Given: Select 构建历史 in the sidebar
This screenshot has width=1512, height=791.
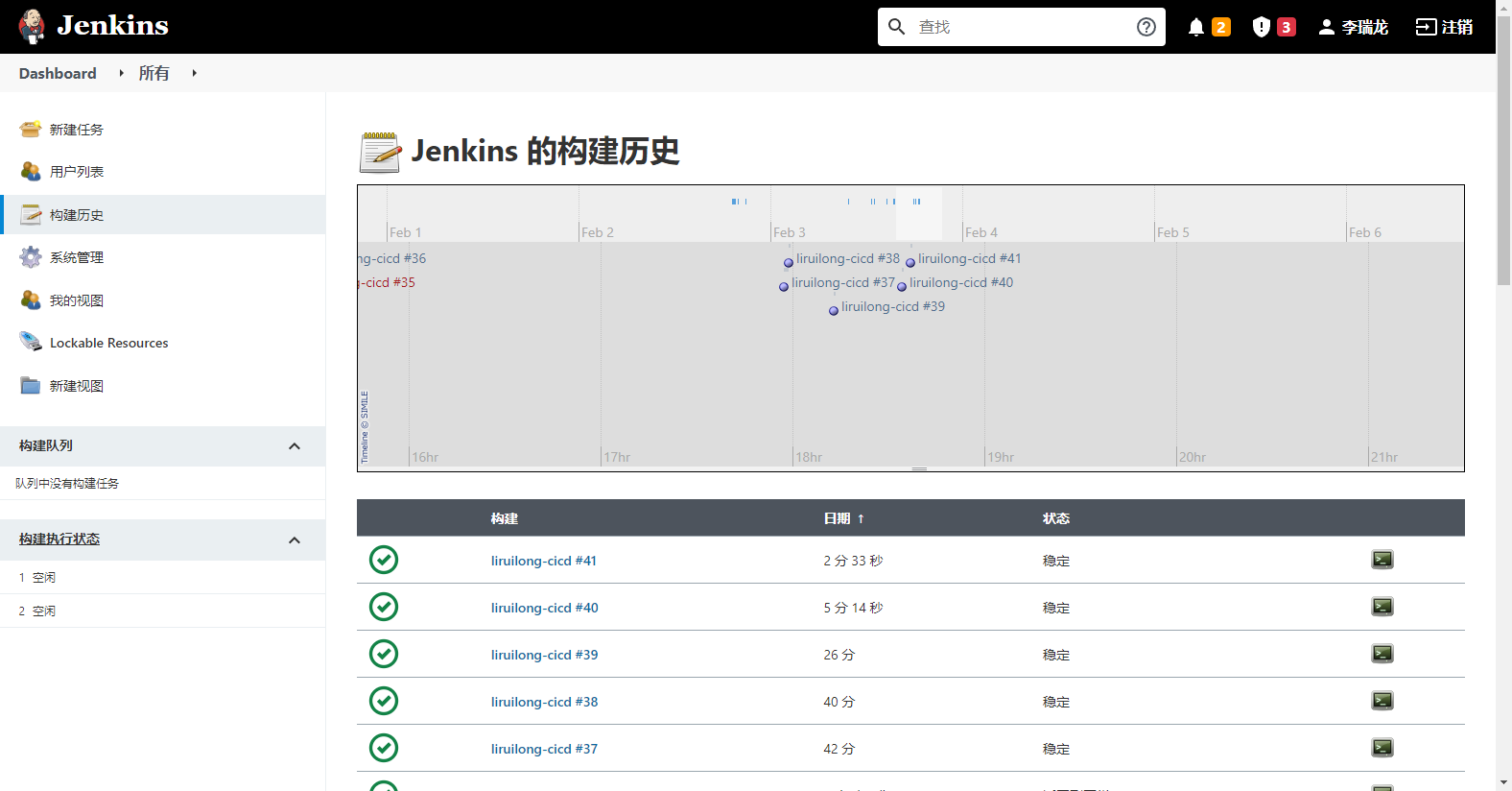Looking at the screenshot, I should pyautogui.click(x=77, y=215).
